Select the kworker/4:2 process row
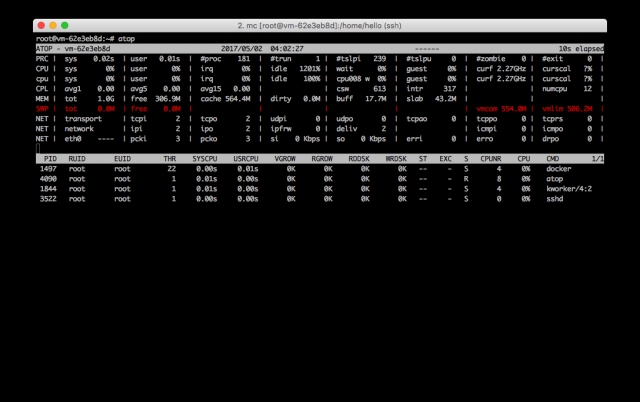This screenshot has height=402, width=640. (320, 189)
